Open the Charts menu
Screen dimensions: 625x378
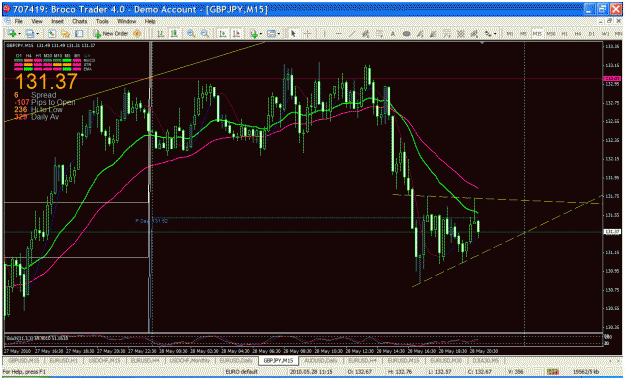tap(80, 21)
